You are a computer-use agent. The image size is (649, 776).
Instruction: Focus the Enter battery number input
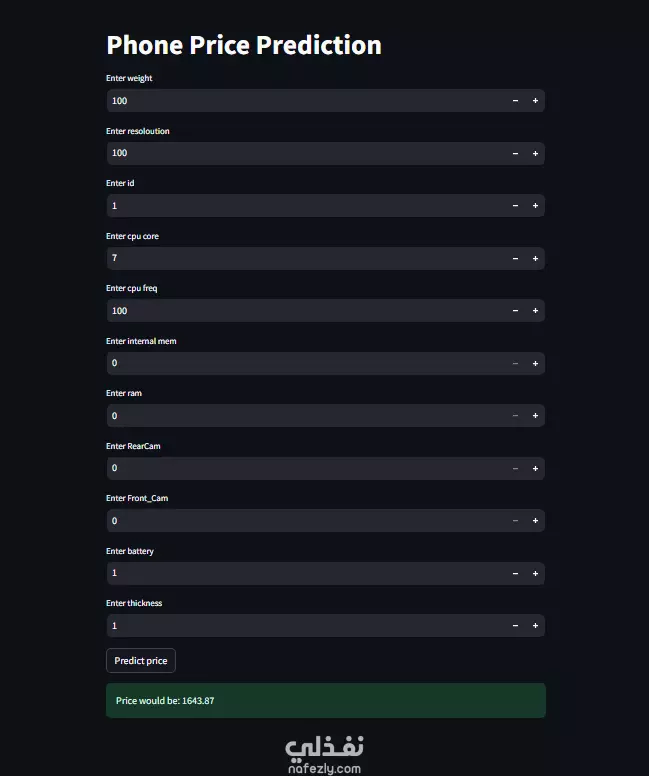click(x=306, y=573)
